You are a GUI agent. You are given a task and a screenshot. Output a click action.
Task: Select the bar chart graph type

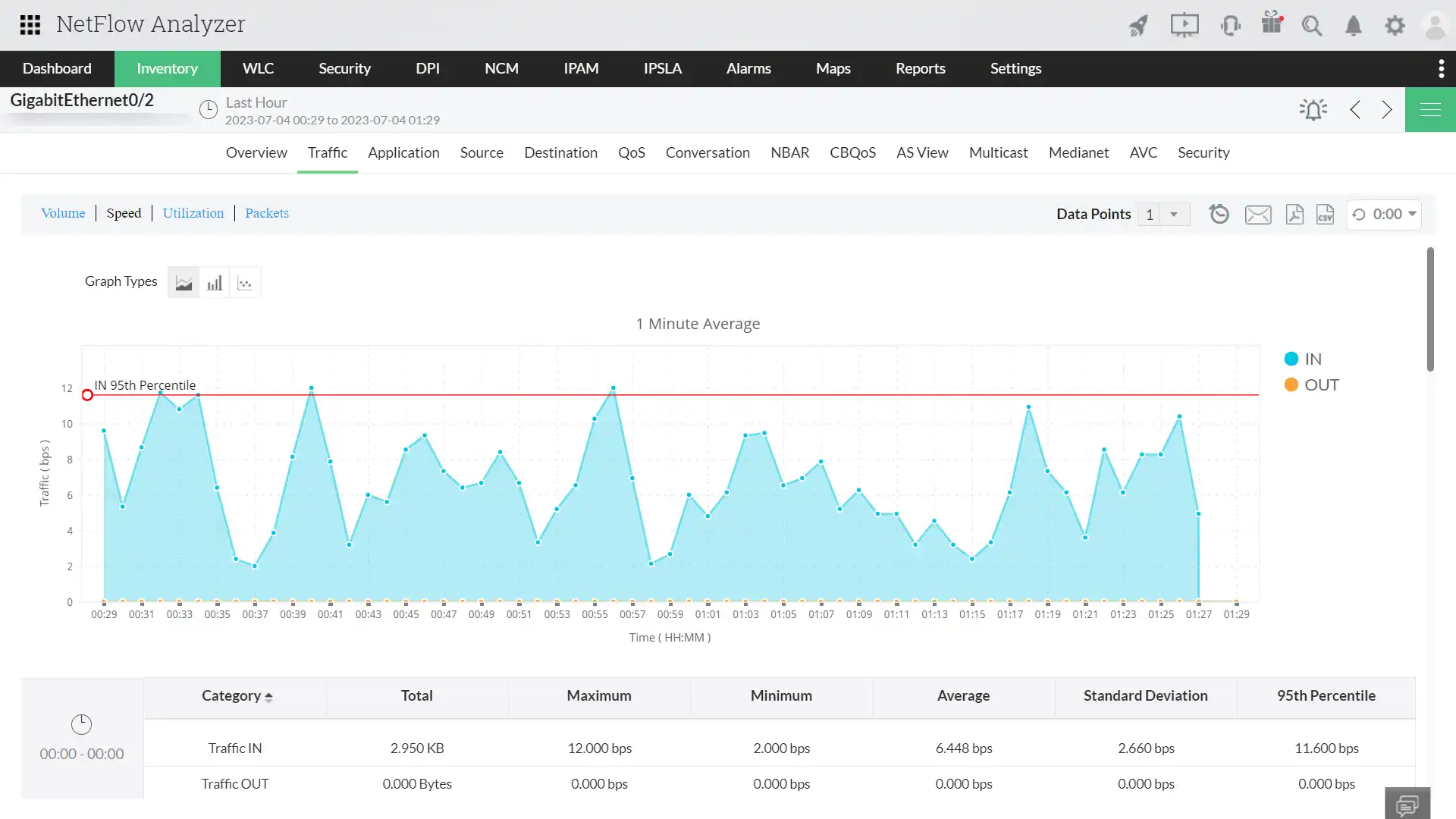215,283
